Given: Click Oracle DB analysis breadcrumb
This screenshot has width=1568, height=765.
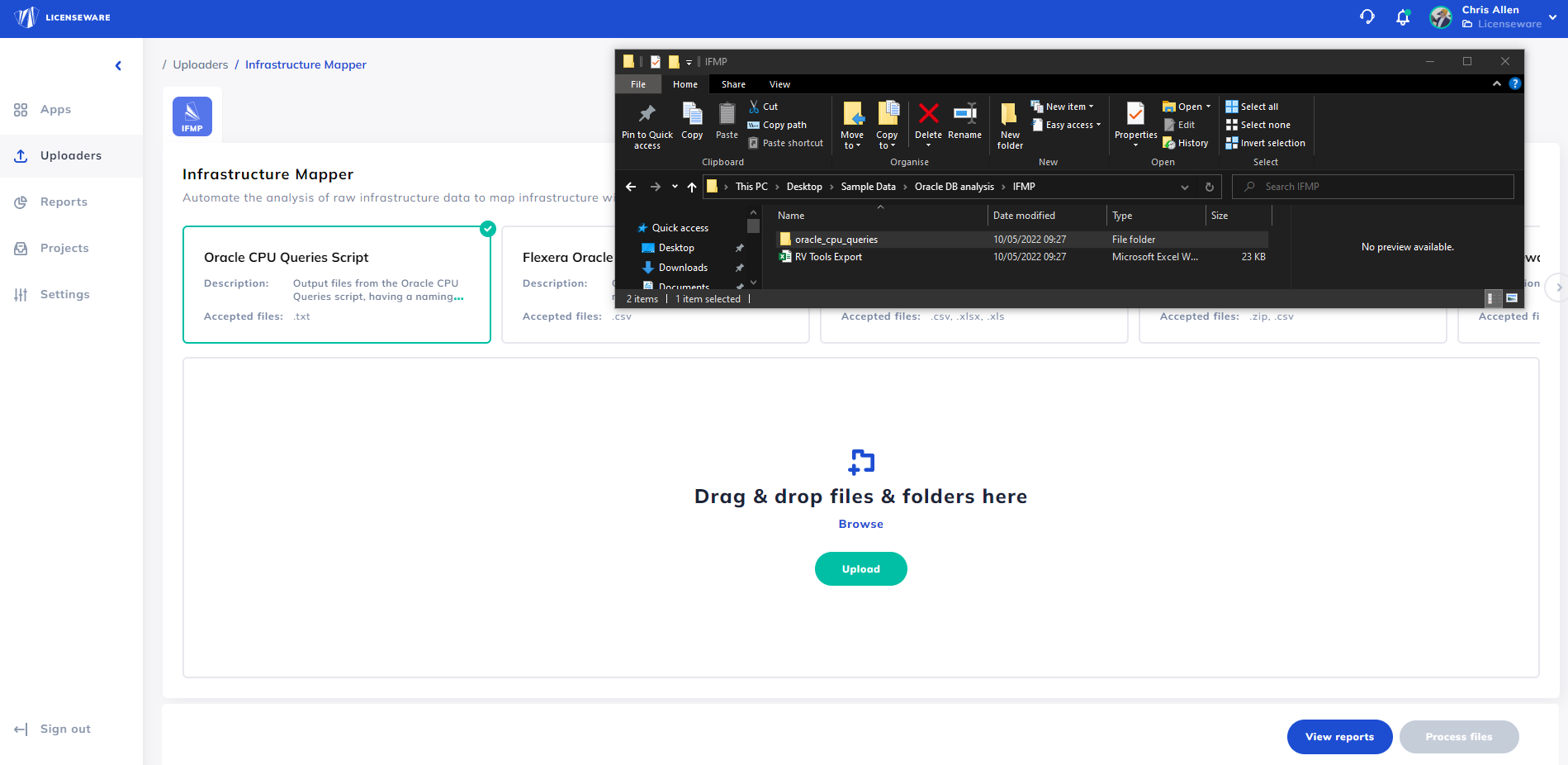Looking at the screenshot, I should [954, 187].
